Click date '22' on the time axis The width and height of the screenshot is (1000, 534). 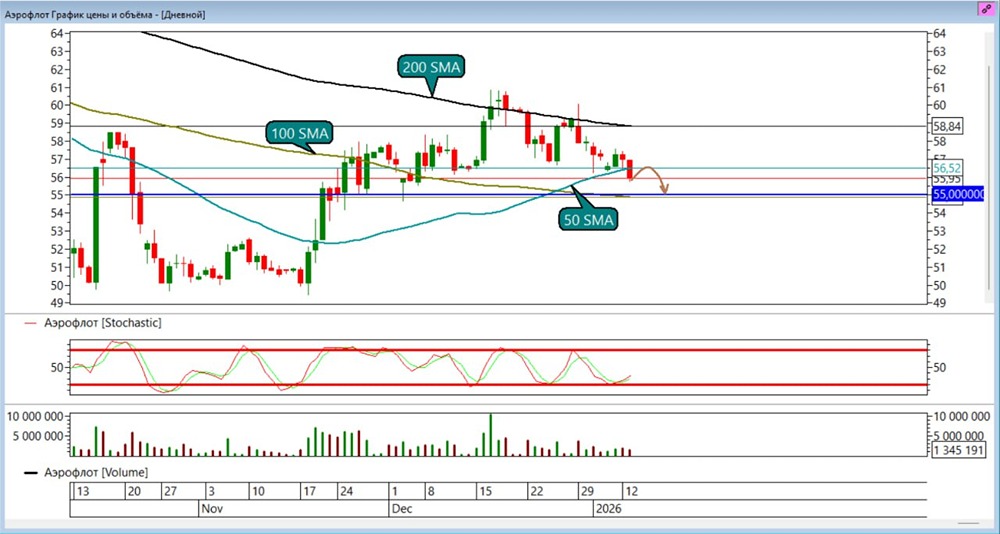tap(535, 492)
